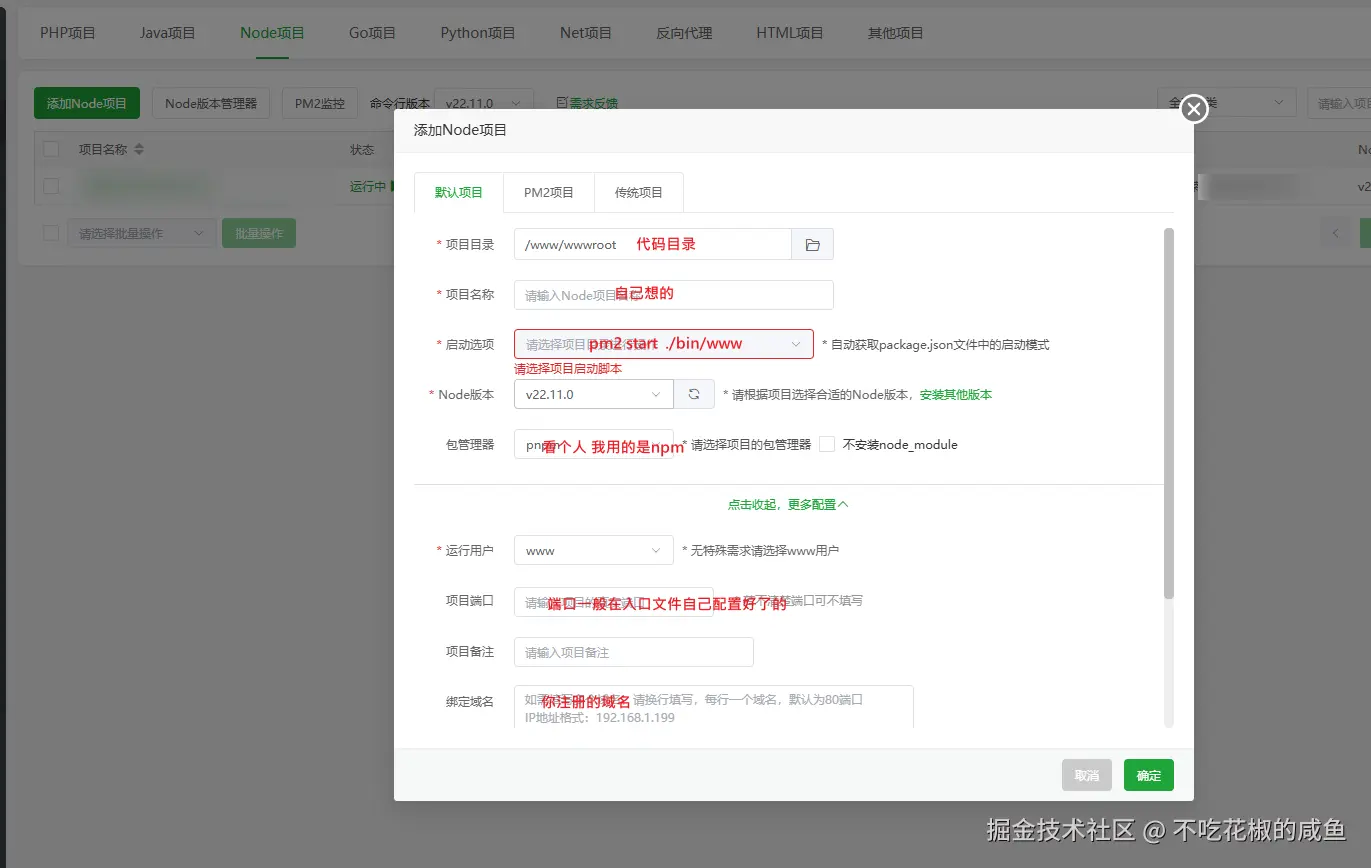
Task: Open the 命令行版本 v22.11.0 dropdown
Action: point(484,103)
